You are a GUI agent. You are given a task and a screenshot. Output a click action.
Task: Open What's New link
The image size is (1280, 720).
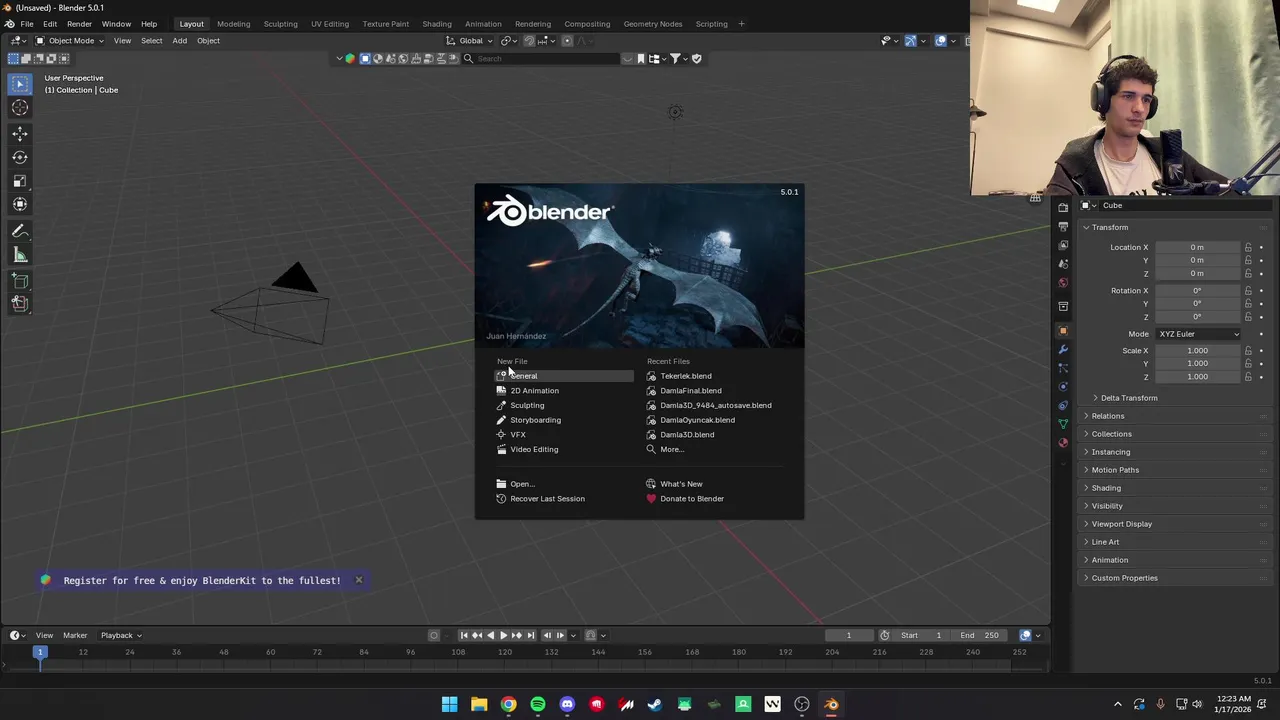click(681, 484)
